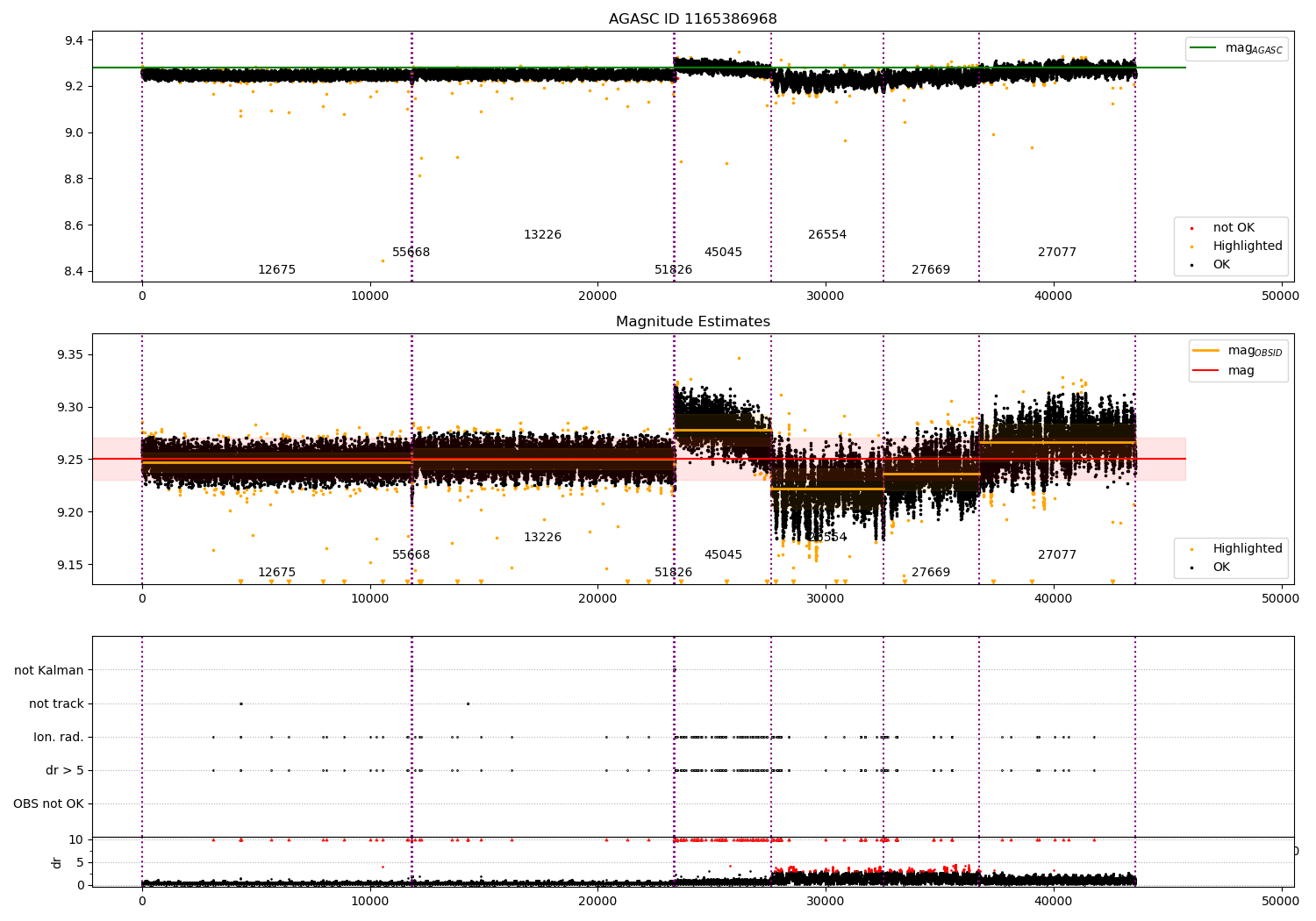Click OBSID label 27669 in Magnitude Estimates plot
The image size is (1316, 921).
pyautogui.click(x=931, y=573)
